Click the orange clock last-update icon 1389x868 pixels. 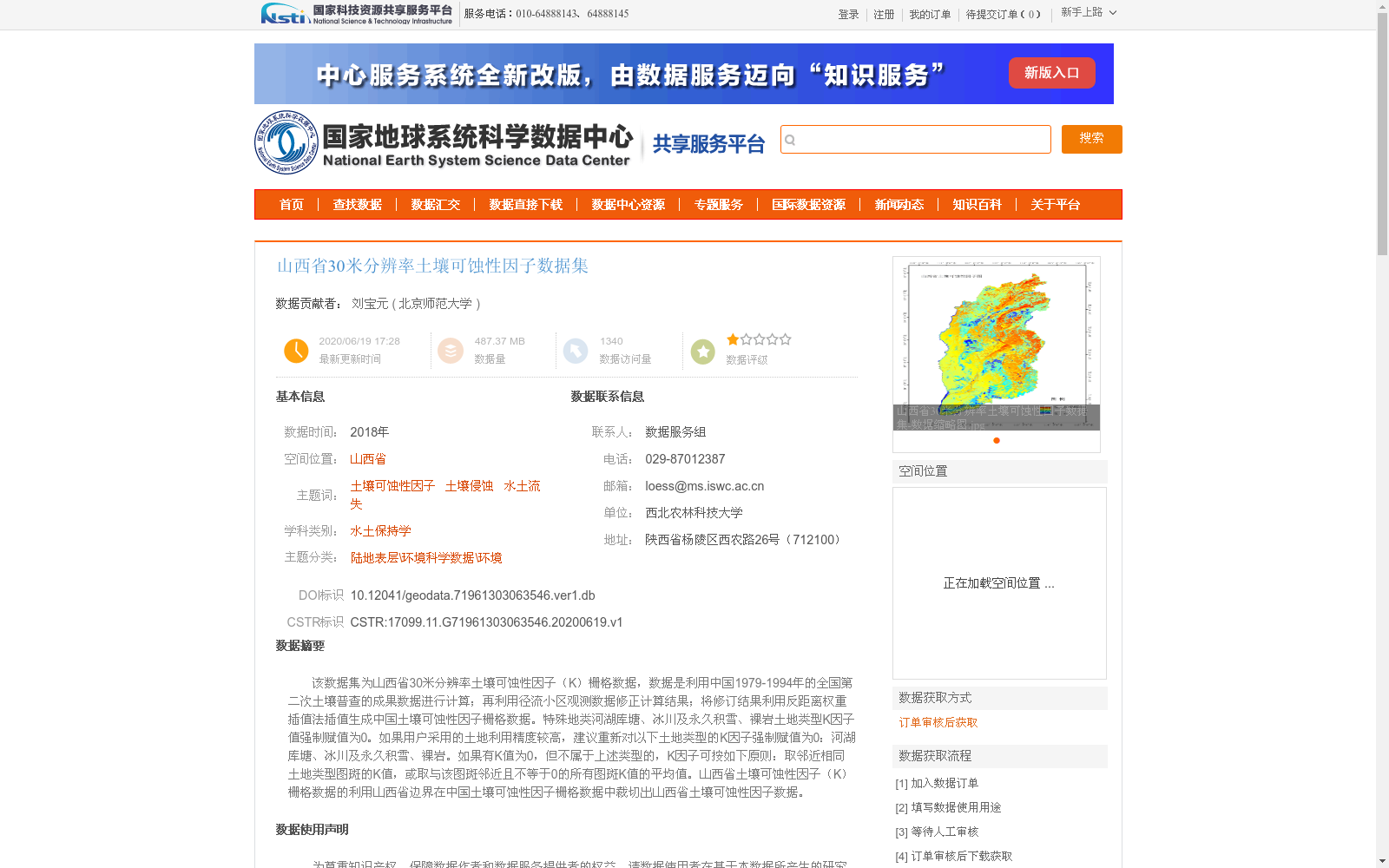tap(296, 351)
